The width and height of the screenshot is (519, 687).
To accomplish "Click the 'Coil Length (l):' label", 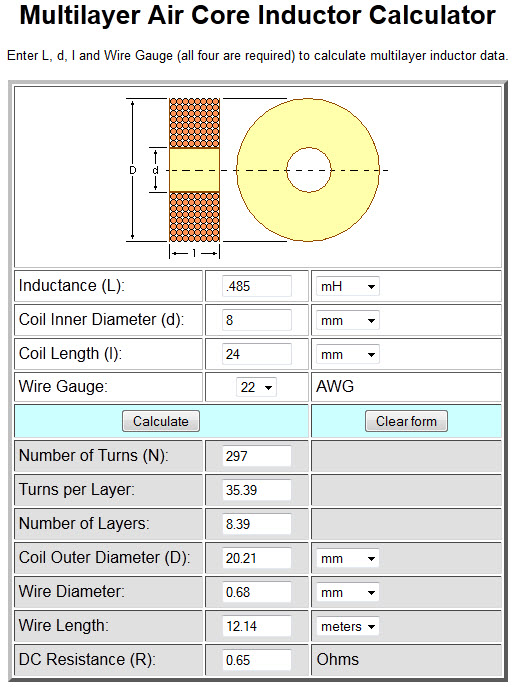I will (70, 354).
